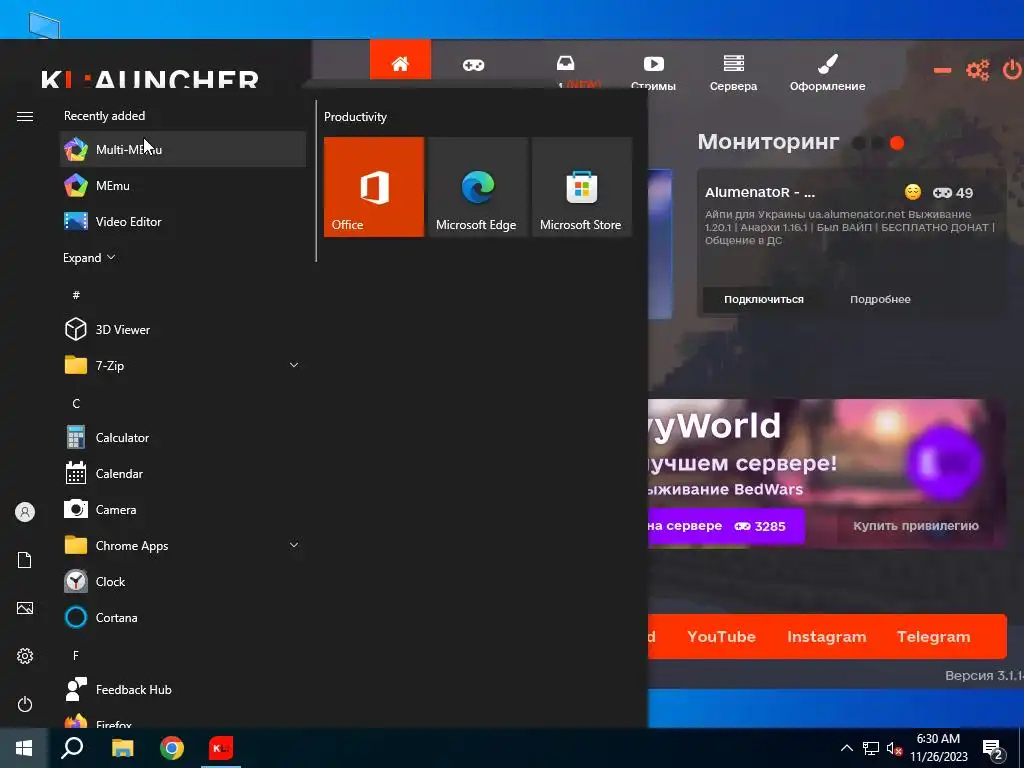Open the Telegram link in KLauncher
The width and height of the screenshot is (1024, 768).
[x=933, y=637]
